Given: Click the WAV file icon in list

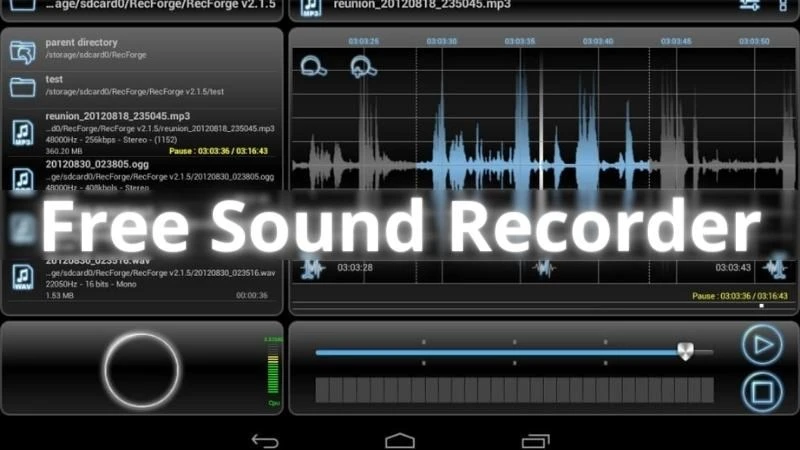Looking at the screenshot, I should (x=22, y=277).
